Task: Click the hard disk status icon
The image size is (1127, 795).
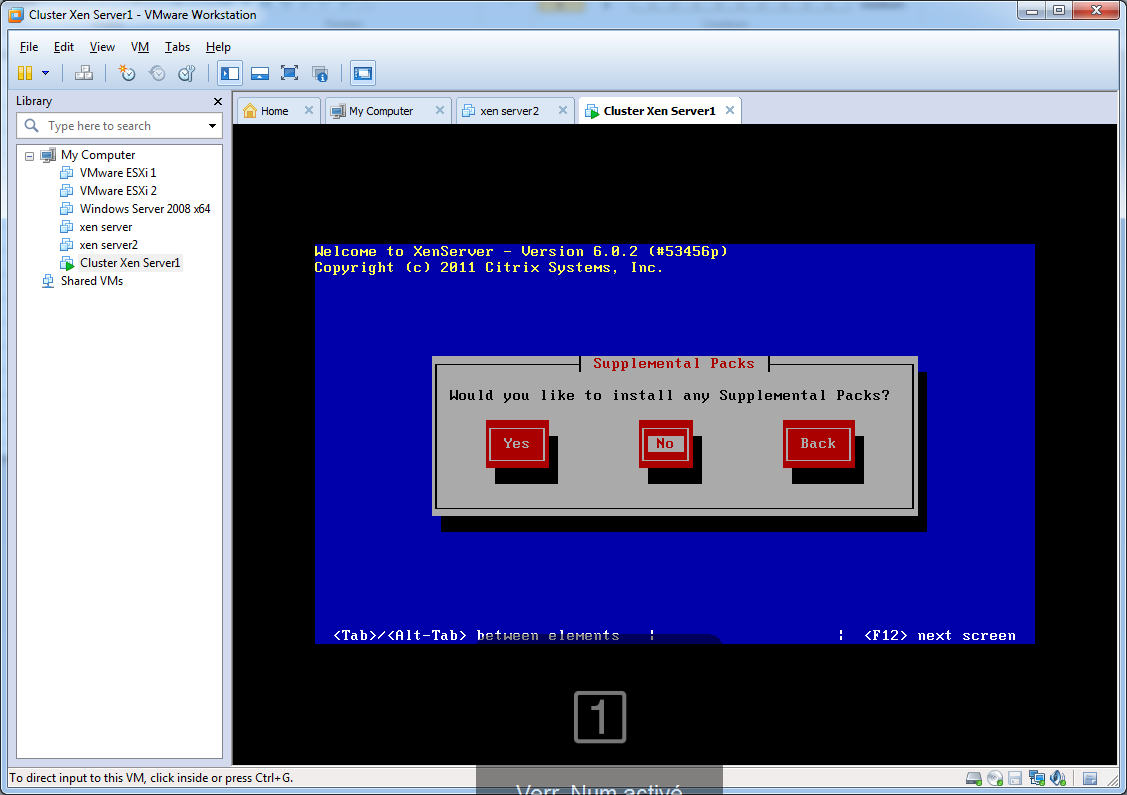Action: pos(973,778)
